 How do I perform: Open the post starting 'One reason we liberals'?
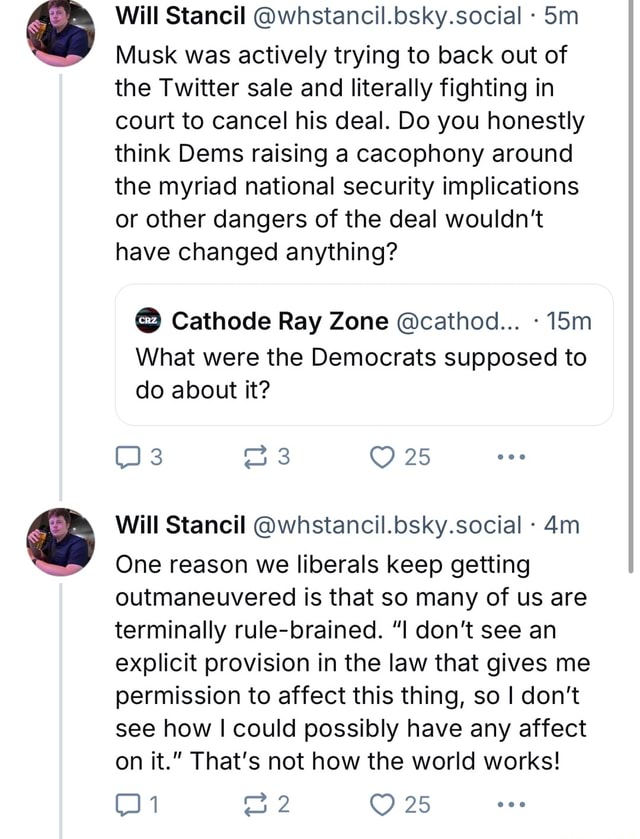(x=350, y=662)
